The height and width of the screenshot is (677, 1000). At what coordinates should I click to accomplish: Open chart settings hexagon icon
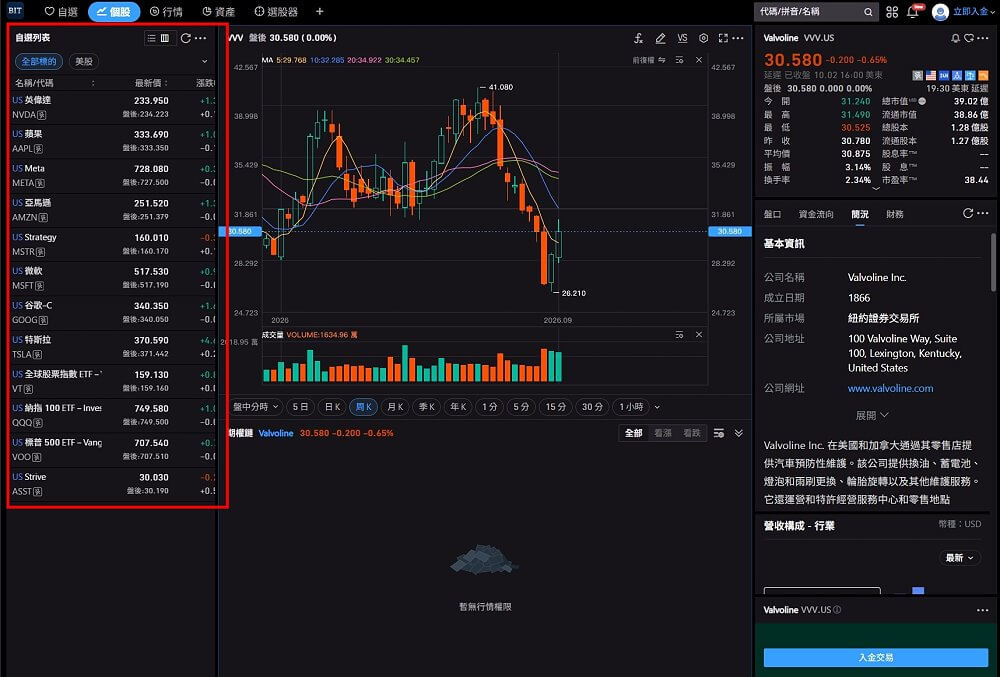point(703,38)
